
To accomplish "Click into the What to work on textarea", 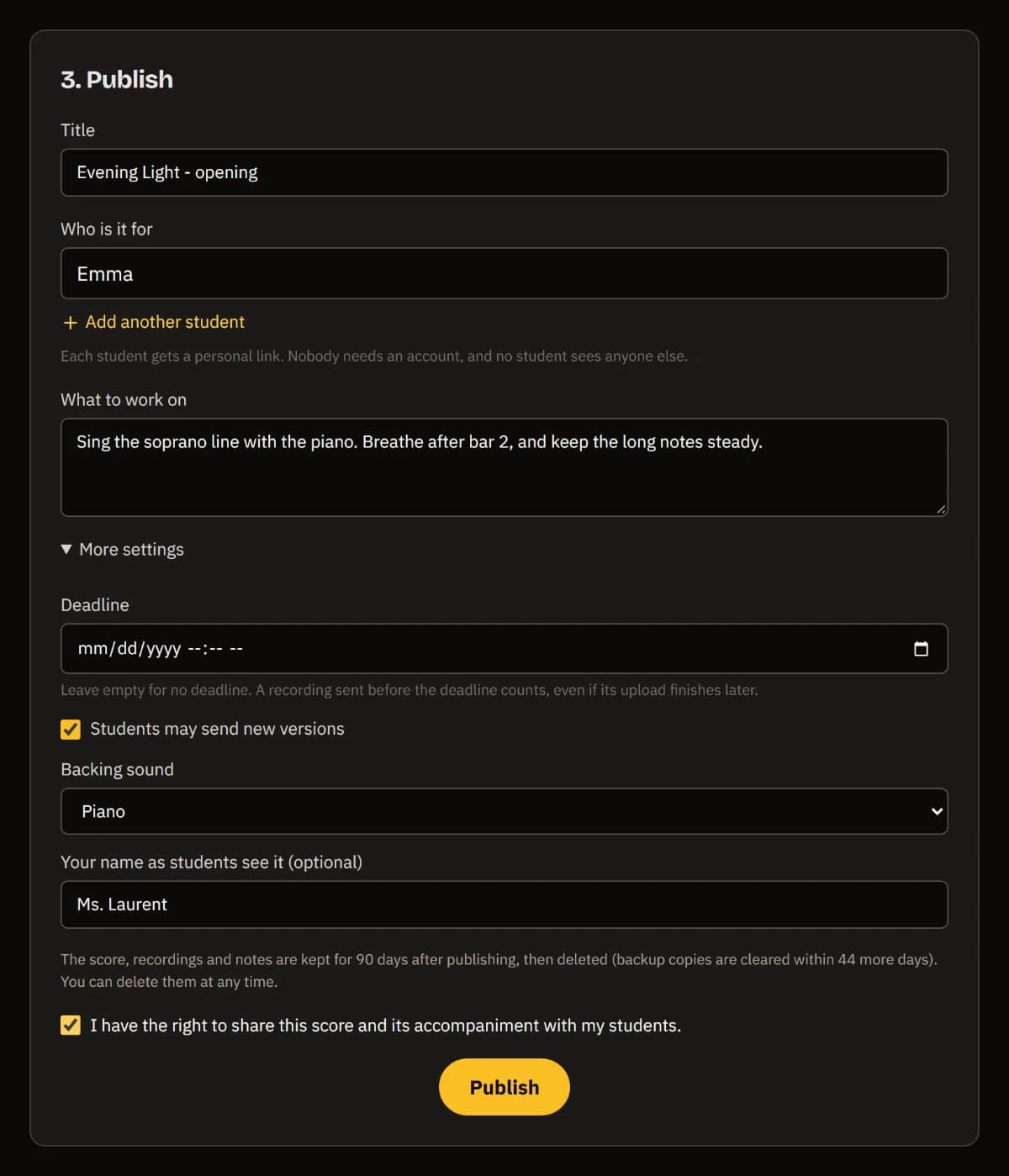I will pyautogui.click(x=504, y=467).
